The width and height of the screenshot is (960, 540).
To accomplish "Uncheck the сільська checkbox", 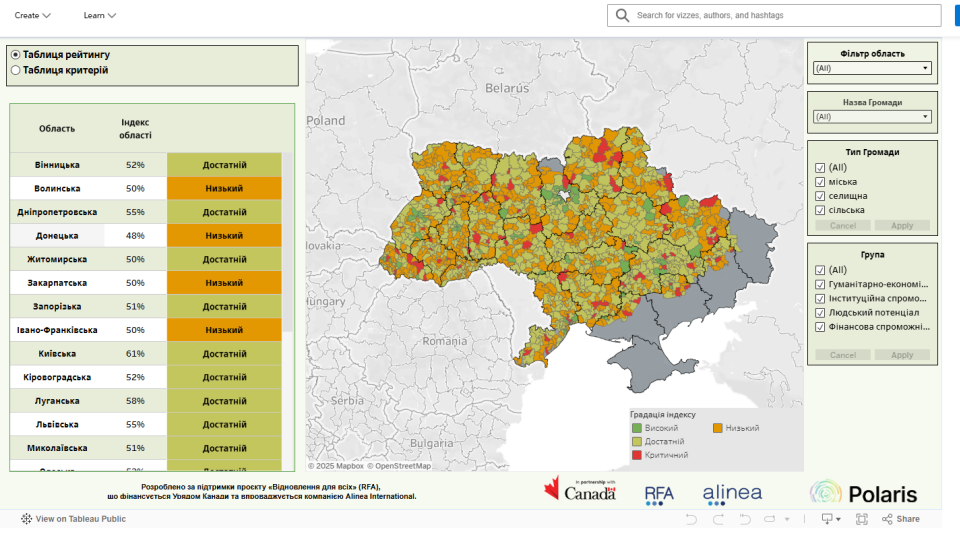I will pyautogui.click(x=820, y=210).
